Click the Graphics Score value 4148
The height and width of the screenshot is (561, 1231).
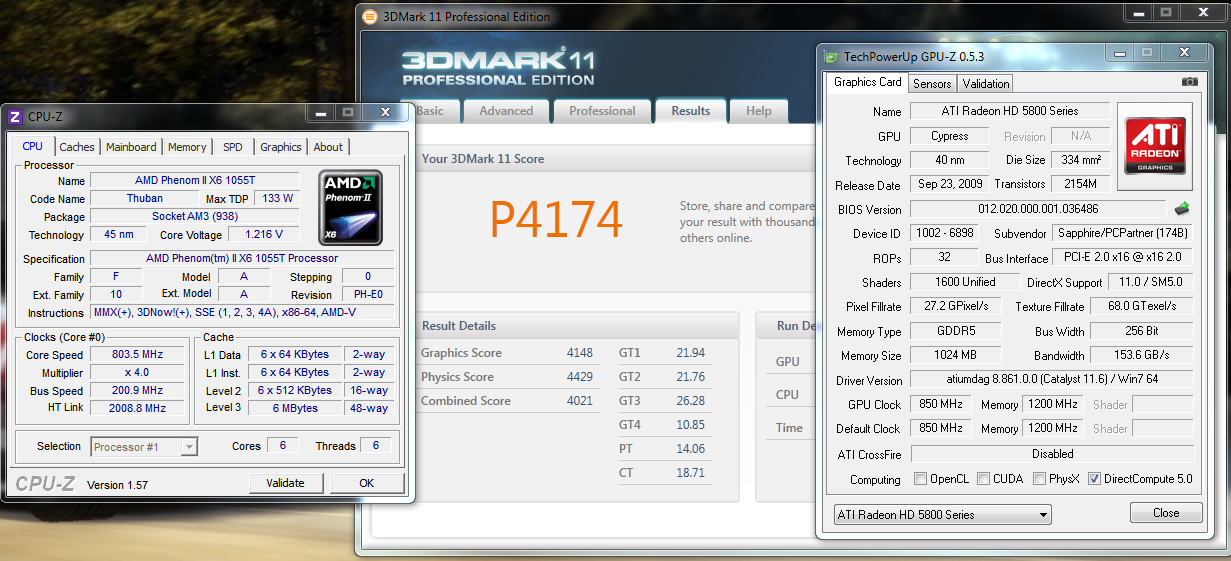click(x=579, y=353)
